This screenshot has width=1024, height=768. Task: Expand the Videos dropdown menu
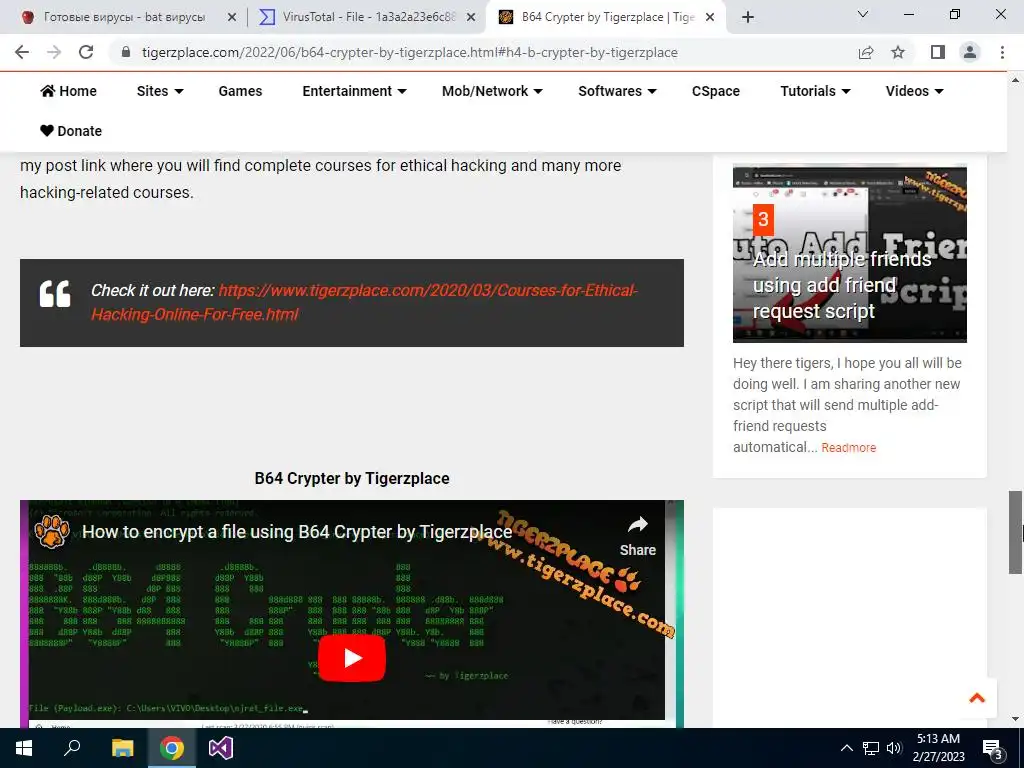914,91
